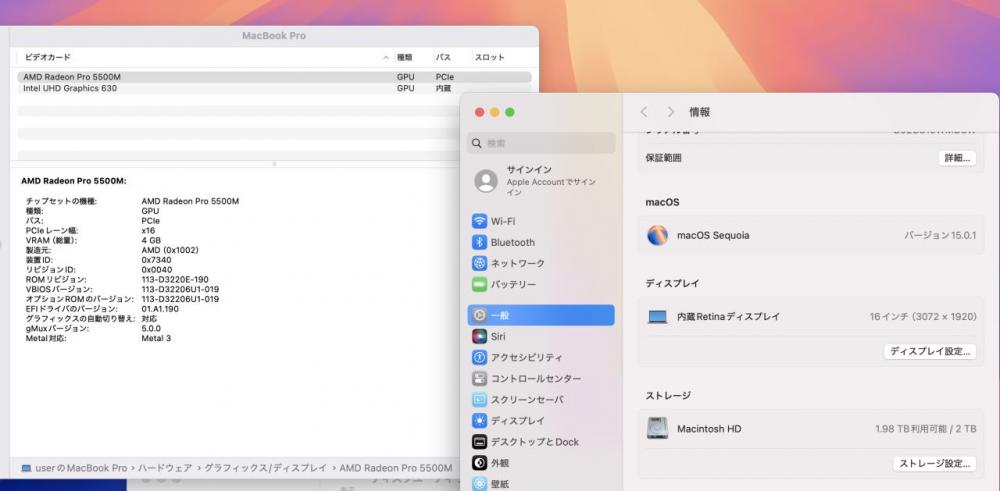
Task: Go back with the left chevron
Action: [643, 112]
